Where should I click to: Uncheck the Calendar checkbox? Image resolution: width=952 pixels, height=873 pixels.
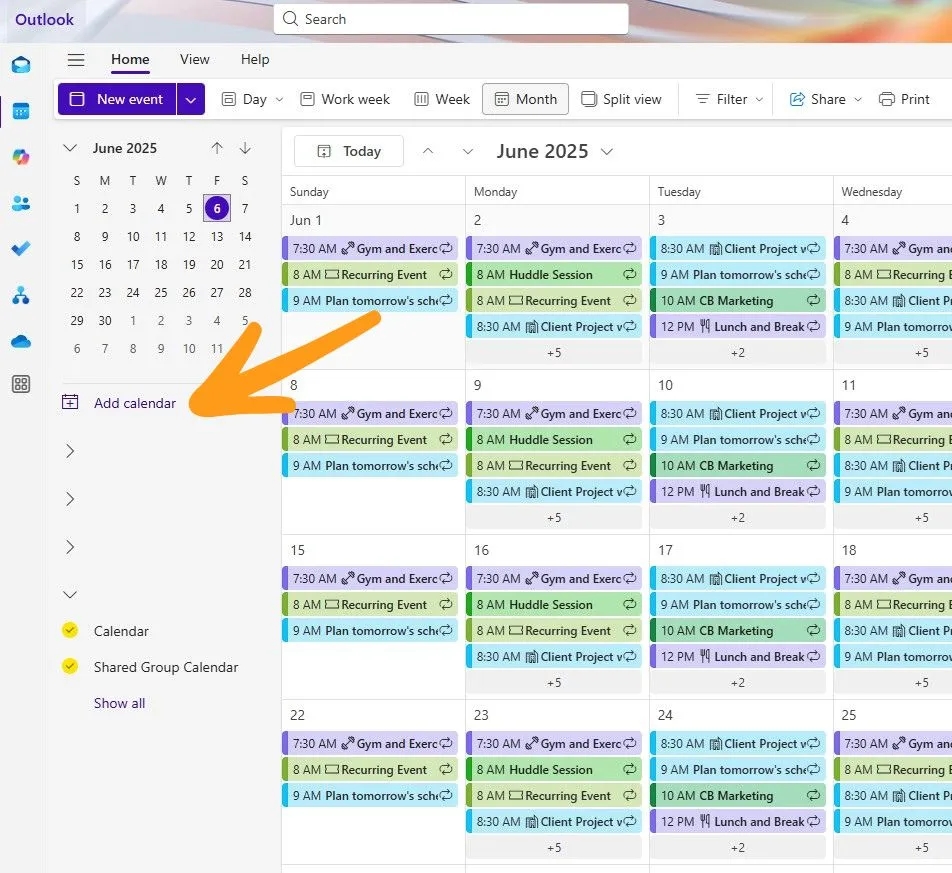point(70,631)
